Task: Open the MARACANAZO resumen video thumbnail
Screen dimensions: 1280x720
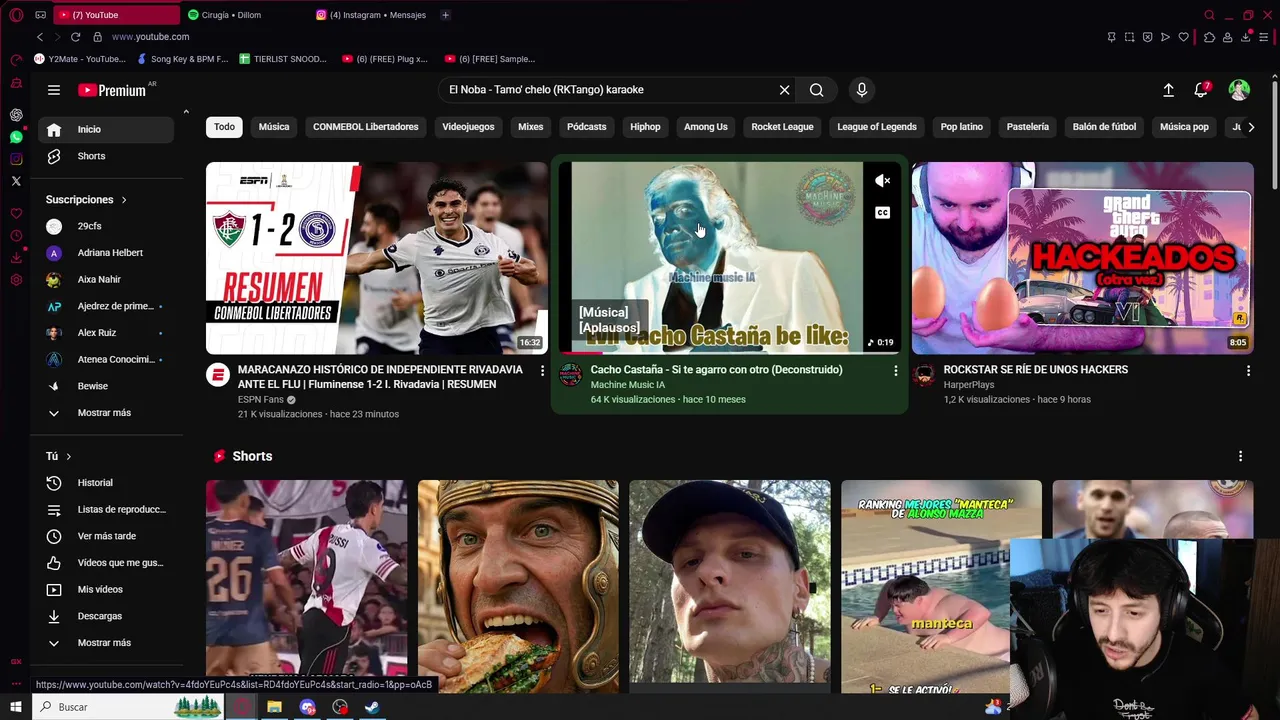Action: (x=377, y=258)
